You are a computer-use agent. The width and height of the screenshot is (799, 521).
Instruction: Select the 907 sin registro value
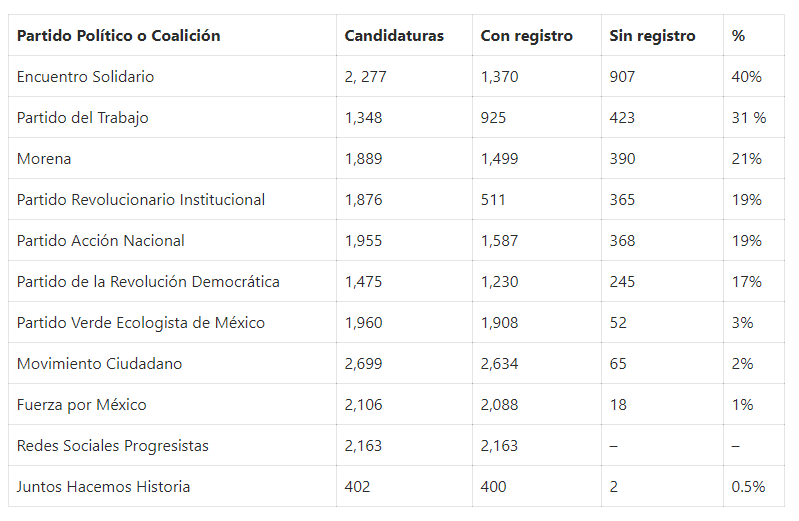pos(622,77)
